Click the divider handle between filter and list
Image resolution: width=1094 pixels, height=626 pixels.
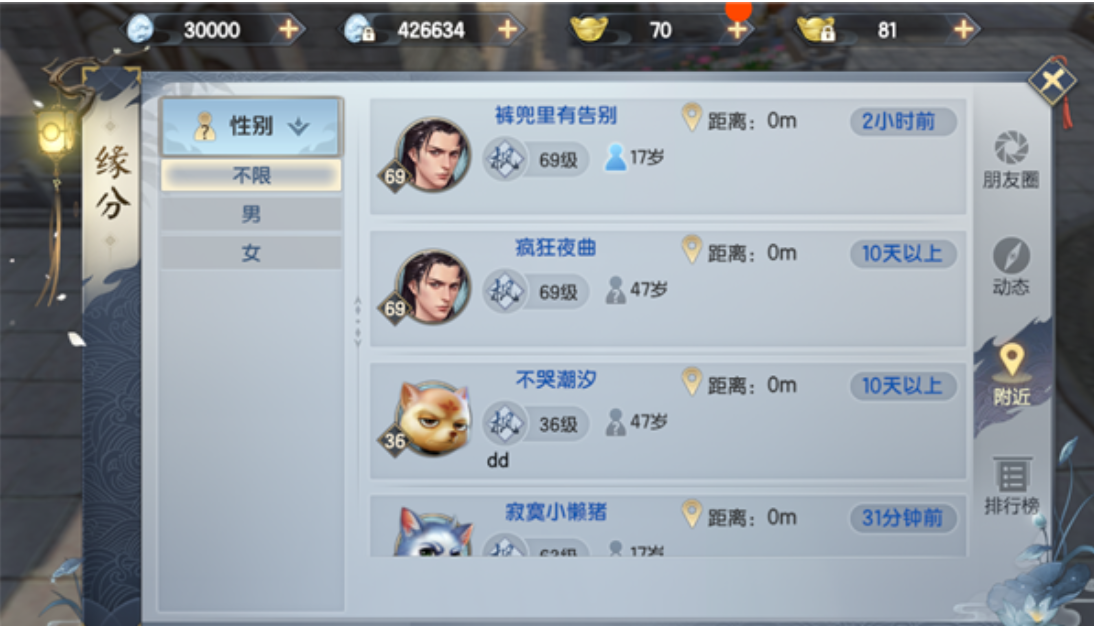[x=357, y=322]
